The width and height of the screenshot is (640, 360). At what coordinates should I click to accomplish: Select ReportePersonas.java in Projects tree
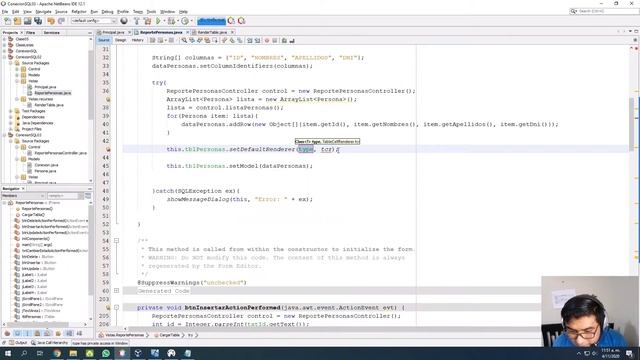click(x=52, y=93)
